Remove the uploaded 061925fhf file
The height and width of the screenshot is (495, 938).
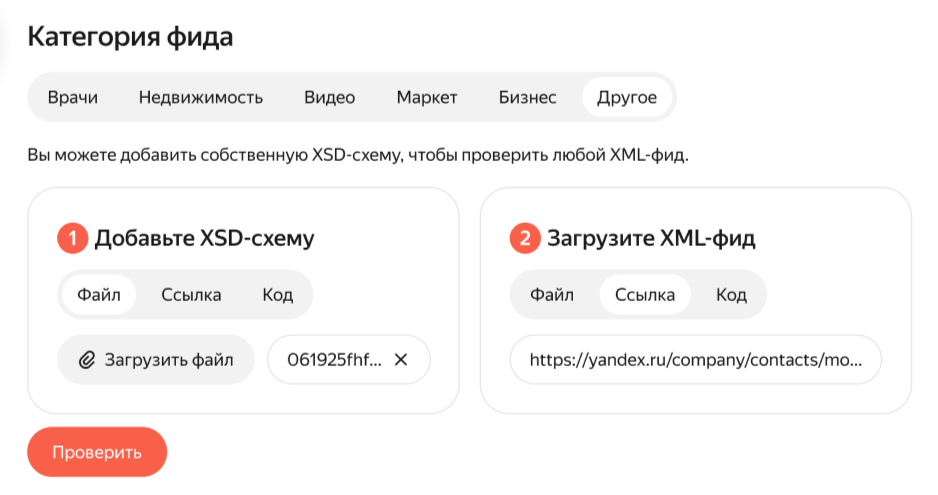[401, 360]
